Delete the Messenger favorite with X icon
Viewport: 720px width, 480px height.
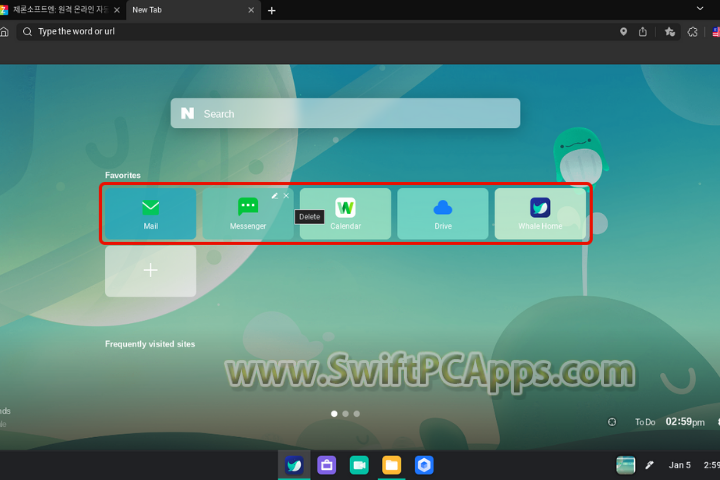(286, 196)
